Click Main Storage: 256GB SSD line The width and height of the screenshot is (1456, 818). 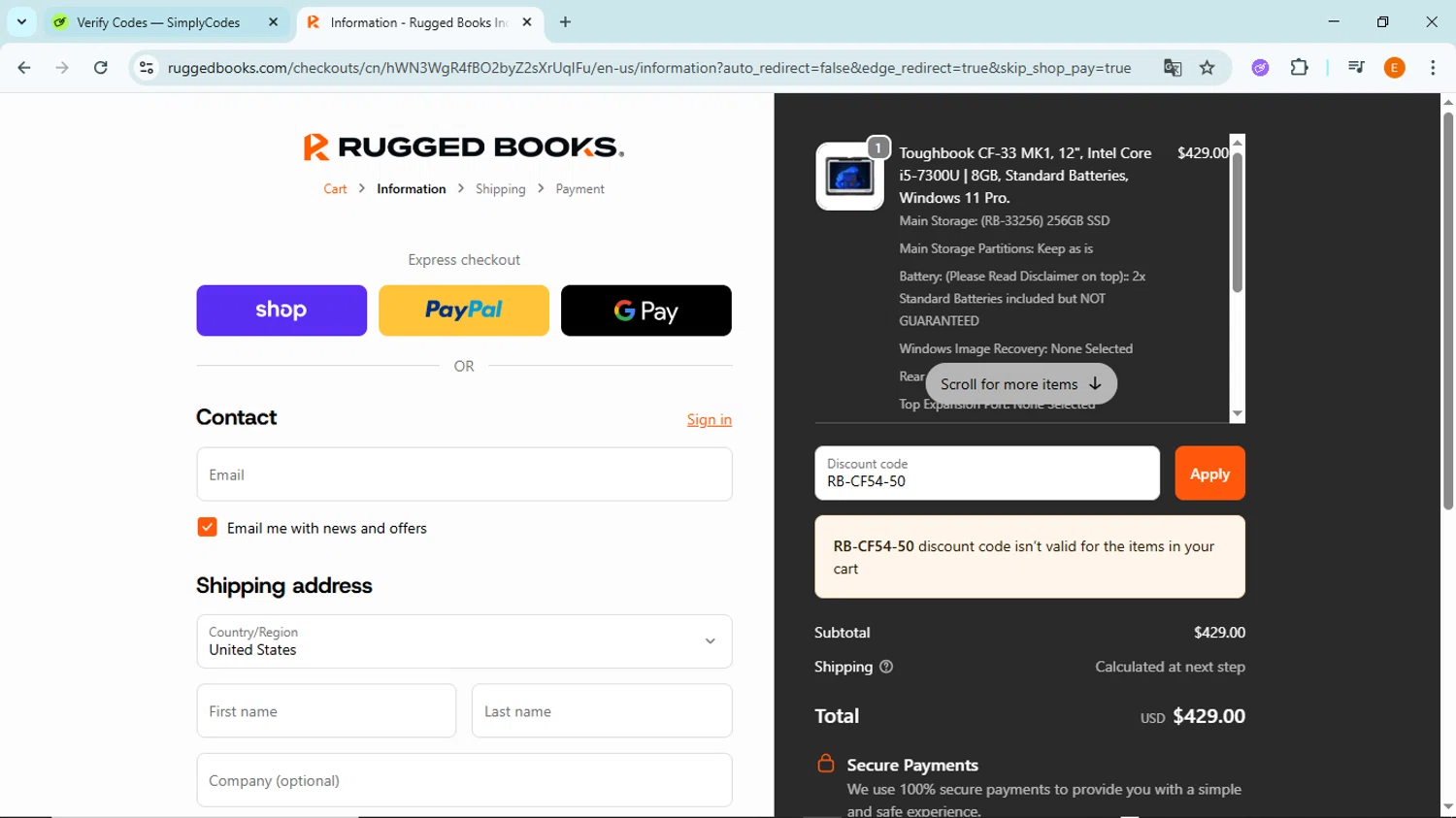pyautogui.click(x=1004, y=221)
